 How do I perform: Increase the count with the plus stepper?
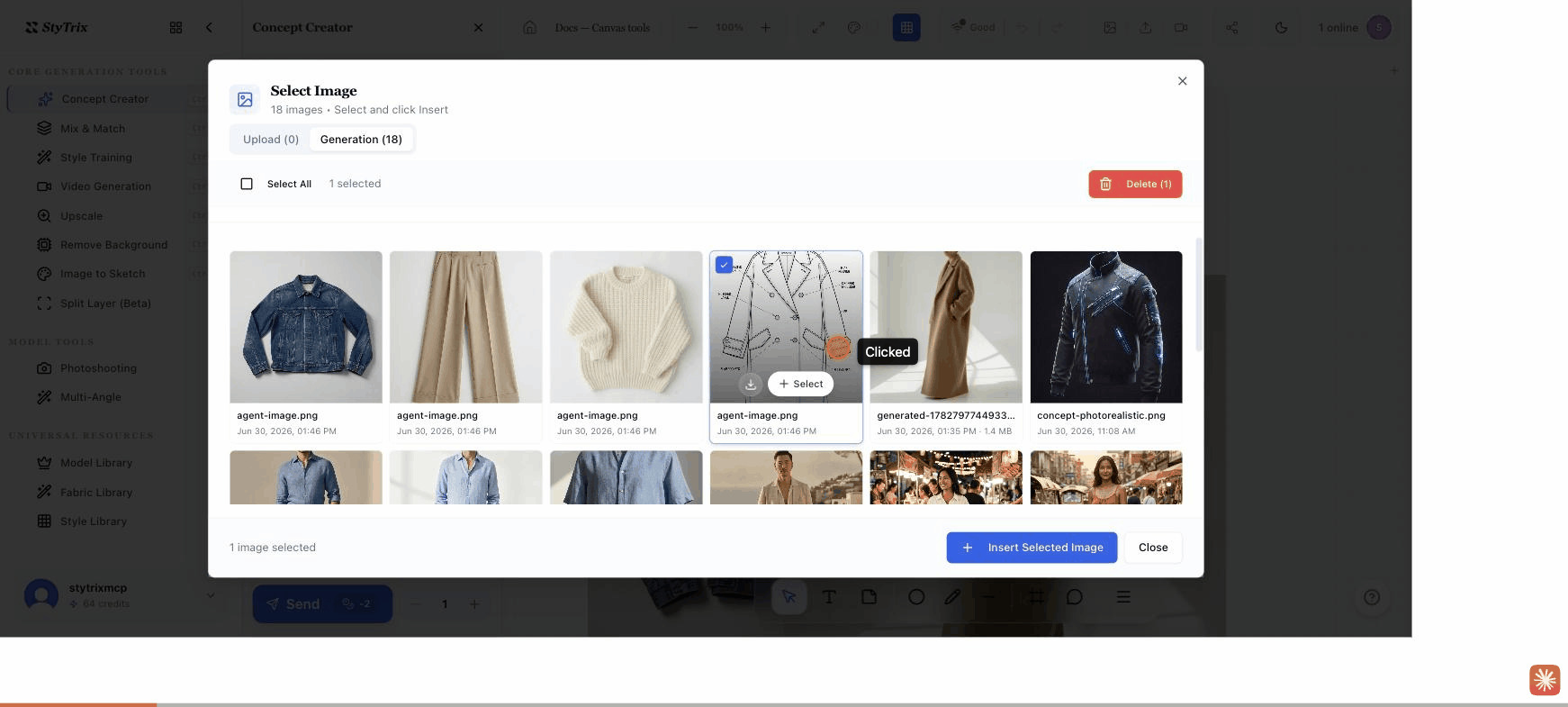click(474, 604)
